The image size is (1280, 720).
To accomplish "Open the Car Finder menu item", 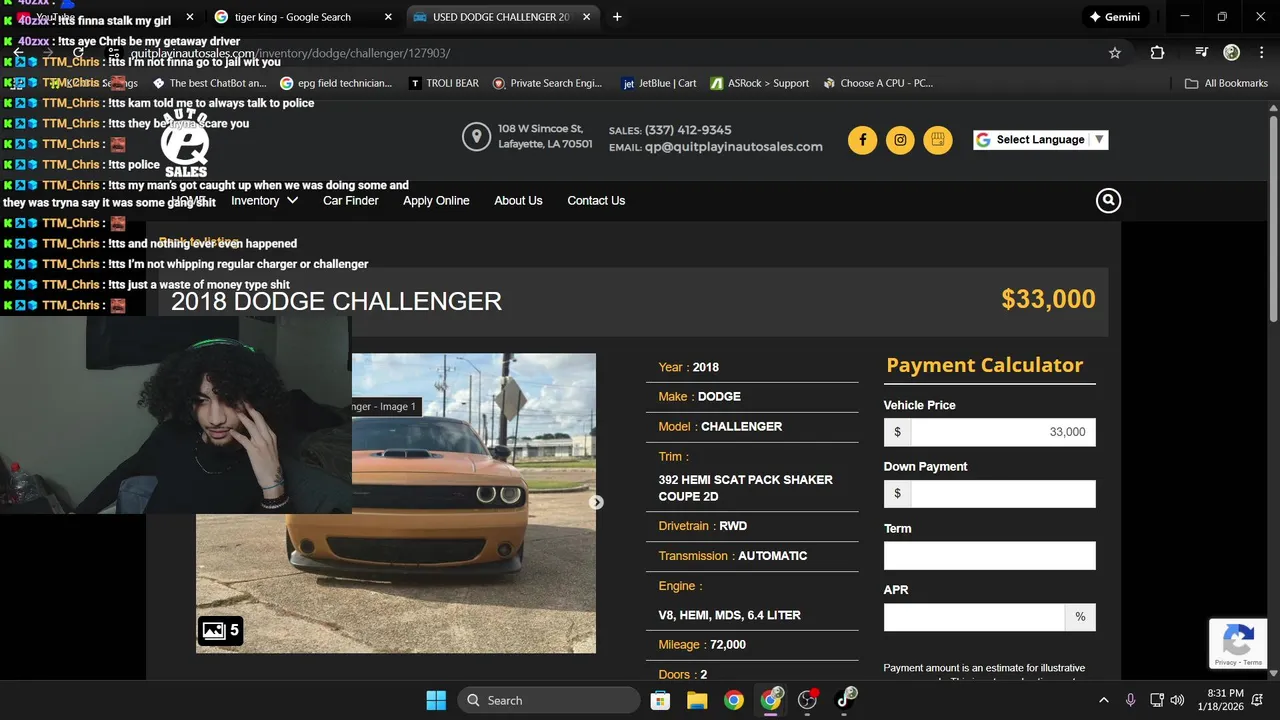I will pos(351,201).
